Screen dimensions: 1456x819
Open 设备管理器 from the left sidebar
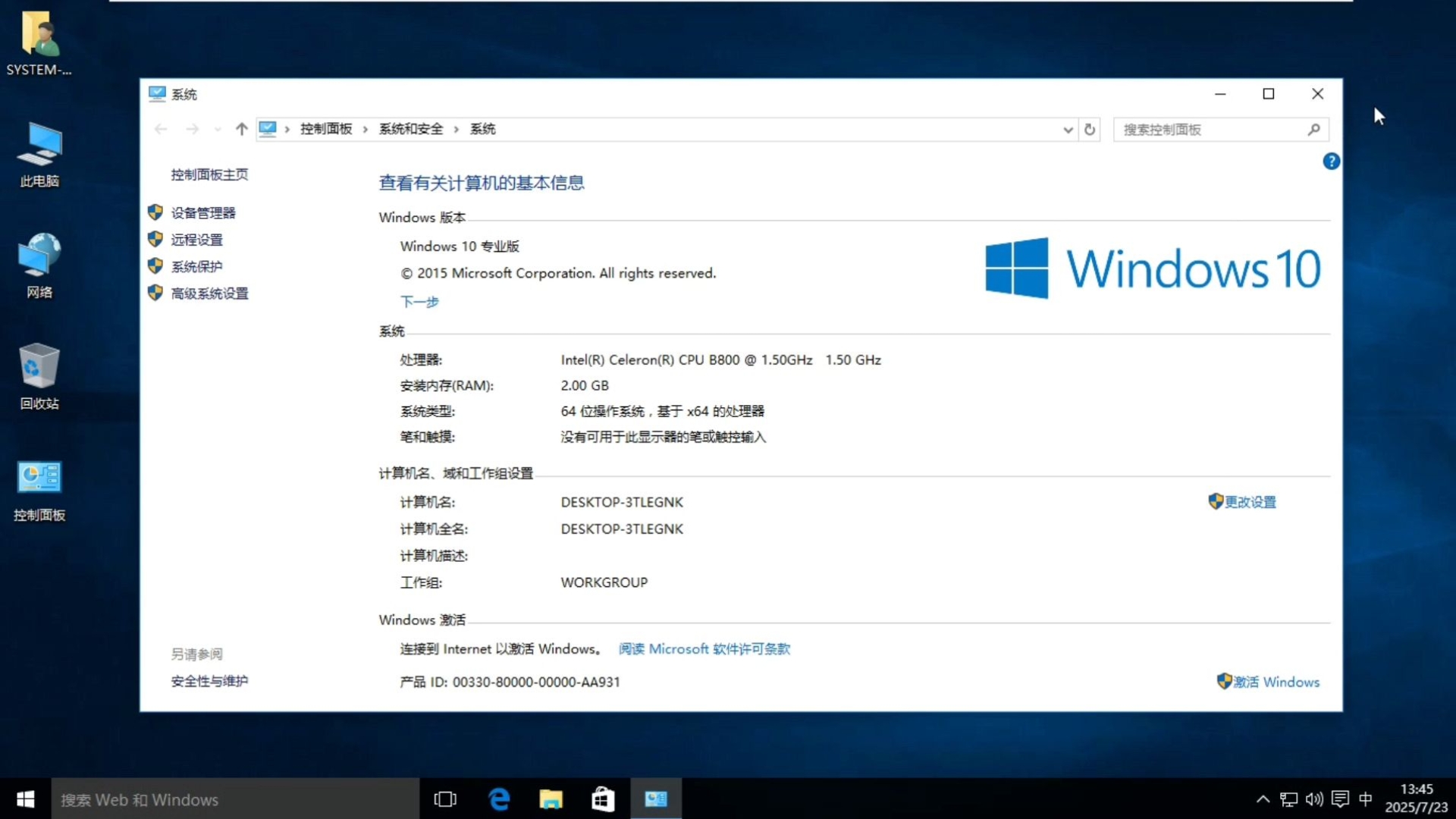[205, 212]
